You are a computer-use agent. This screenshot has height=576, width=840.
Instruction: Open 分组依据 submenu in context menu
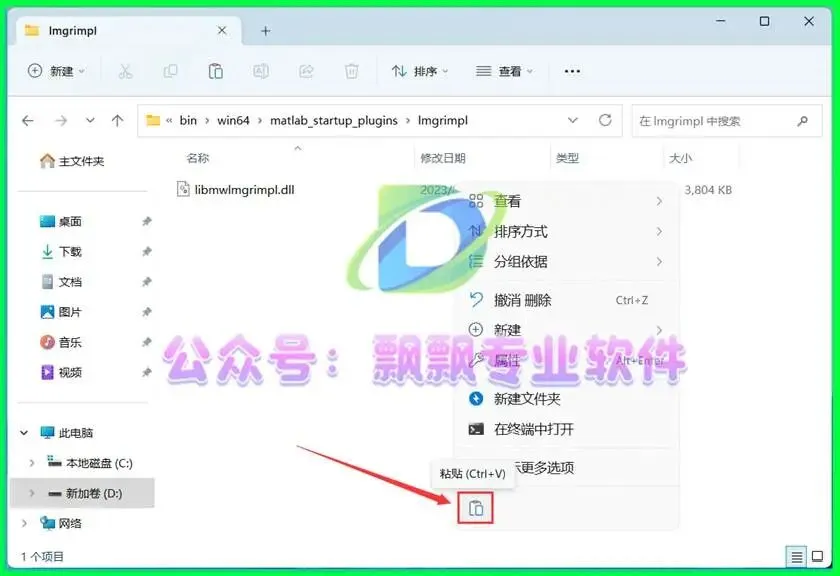566,261
